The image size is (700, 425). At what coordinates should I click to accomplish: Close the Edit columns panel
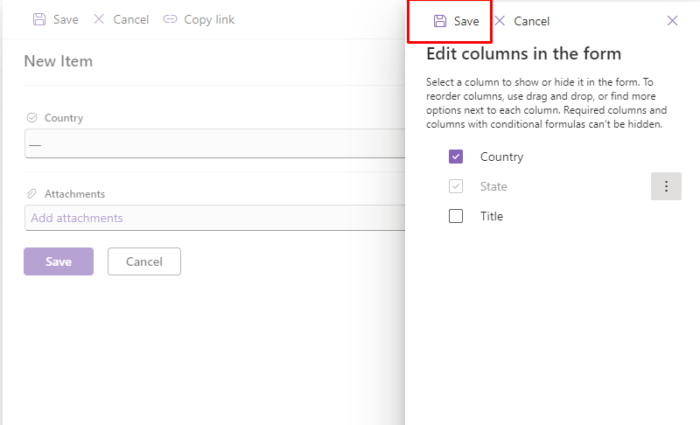(x=672, y=21)
